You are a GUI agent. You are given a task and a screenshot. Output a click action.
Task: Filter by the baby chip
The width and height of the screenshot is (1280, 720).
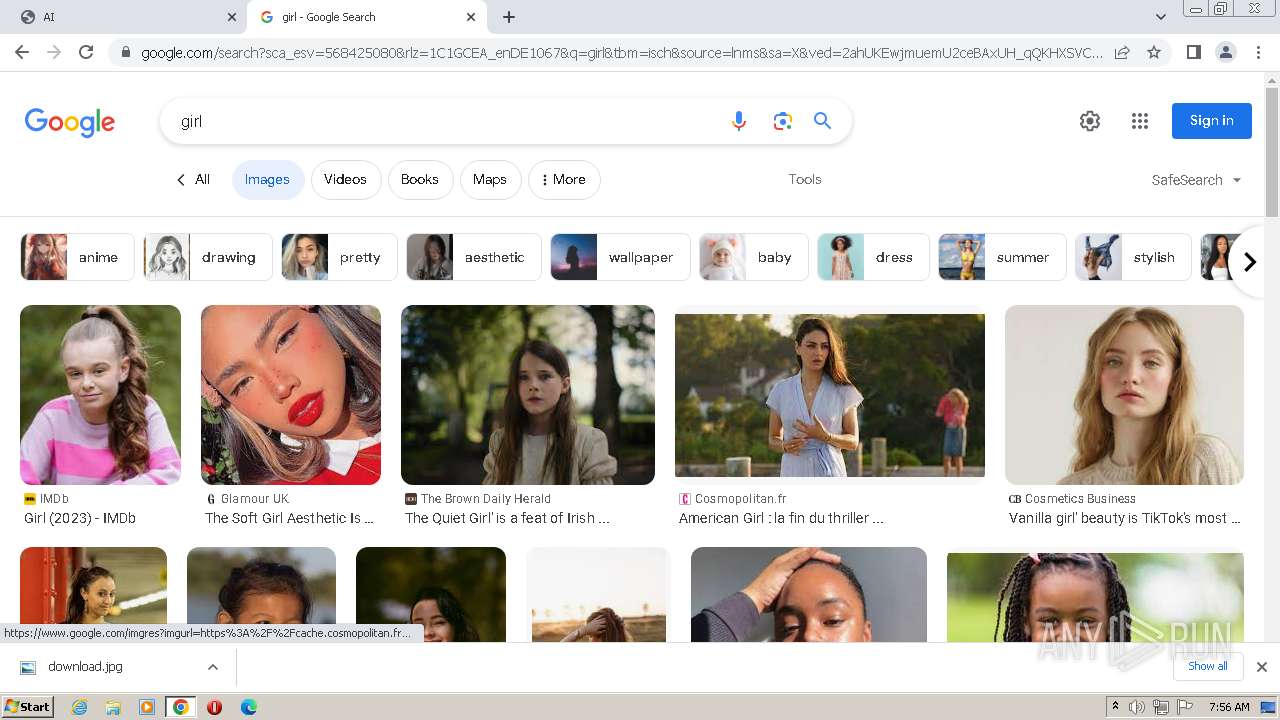753,257
